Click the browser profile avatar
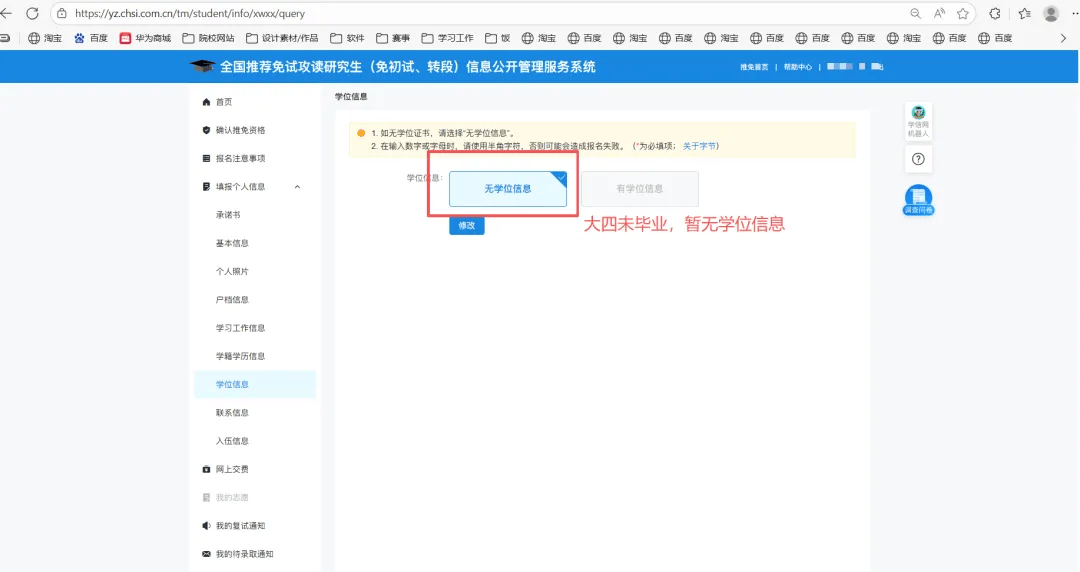The image size is (1080, 572). pos(1050,13)
